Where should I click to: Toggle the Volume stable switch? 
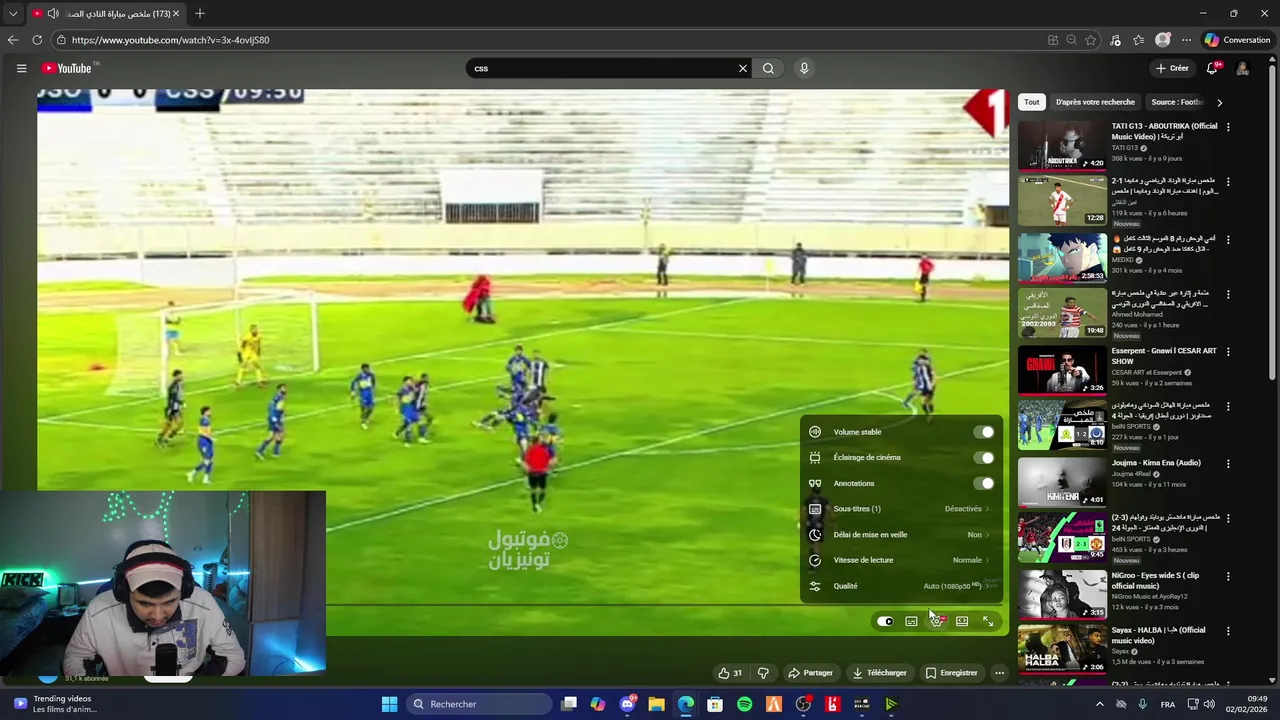(985, 432)
